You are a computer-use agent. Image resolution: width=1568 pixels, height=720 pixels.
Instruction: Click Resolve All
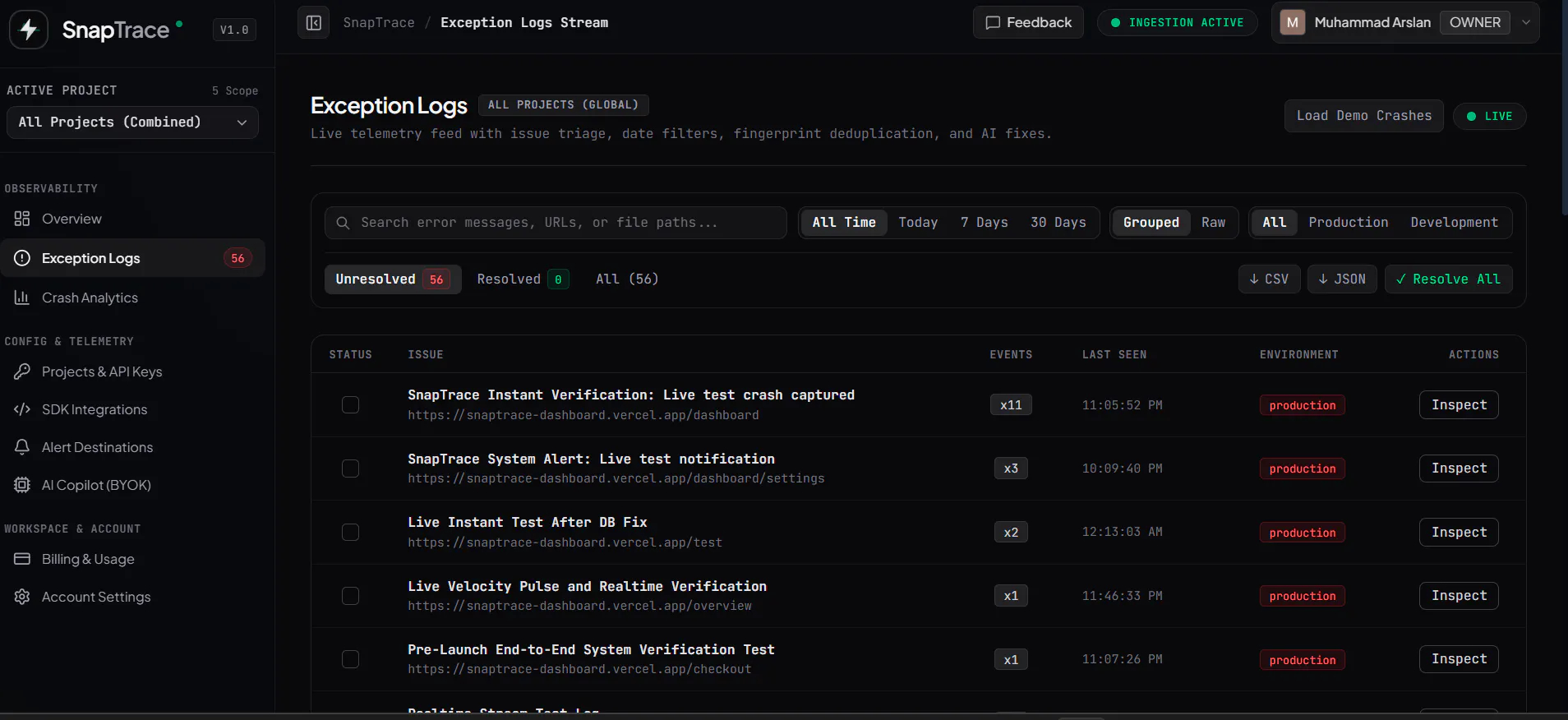click(x=1449, y=279)
